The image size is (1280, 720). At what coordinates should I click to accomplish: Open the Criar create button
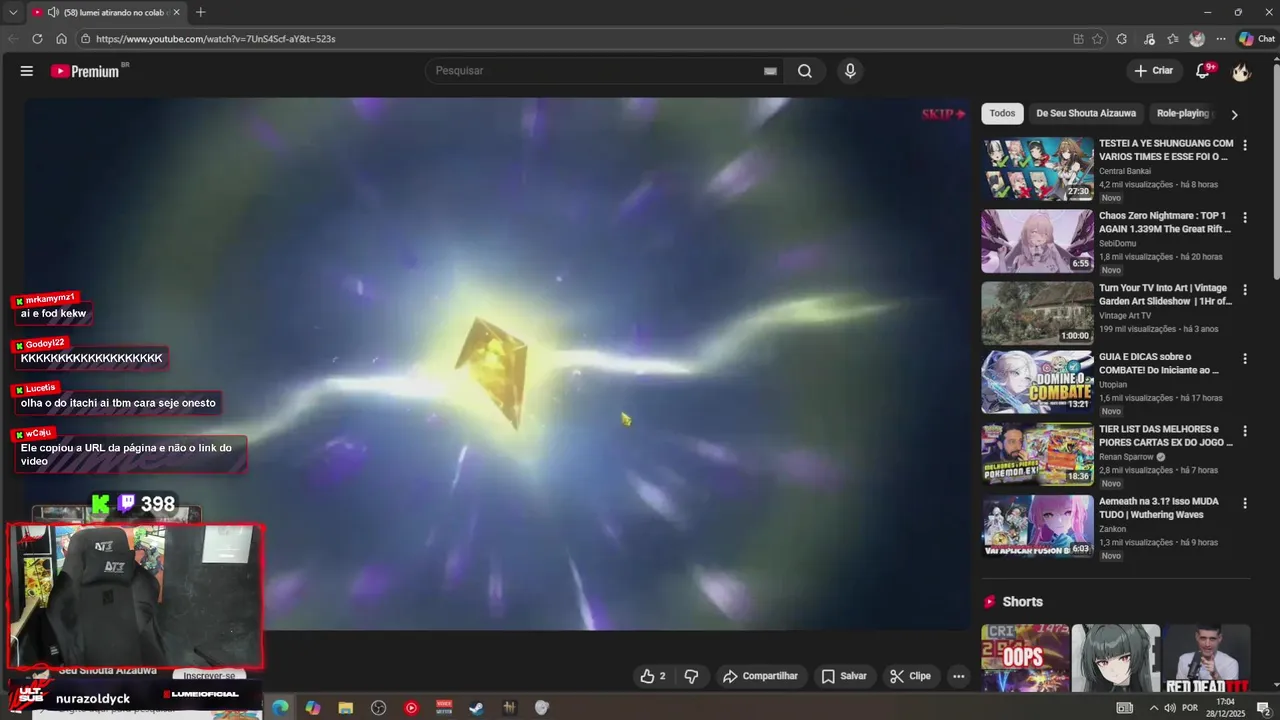tap(1153, 71)
